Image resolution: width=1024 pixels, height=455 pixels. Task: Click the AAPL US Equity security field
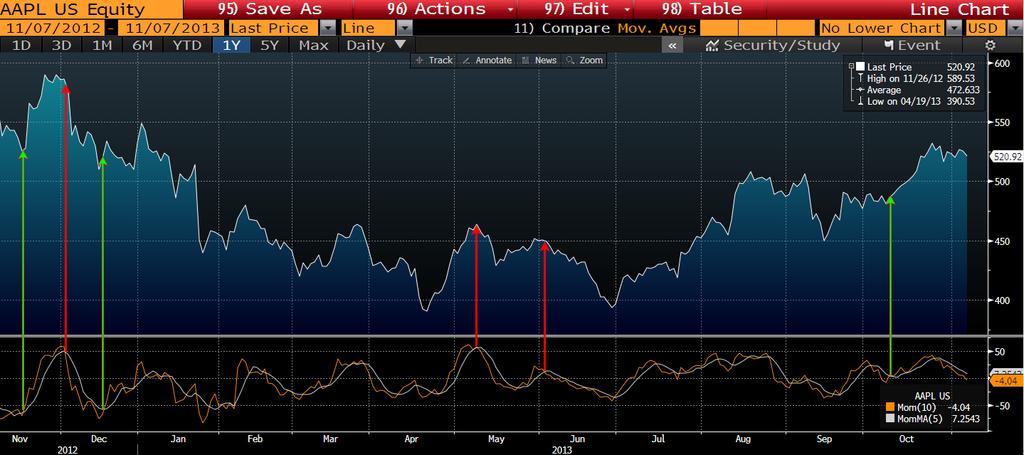click(91, 9)
